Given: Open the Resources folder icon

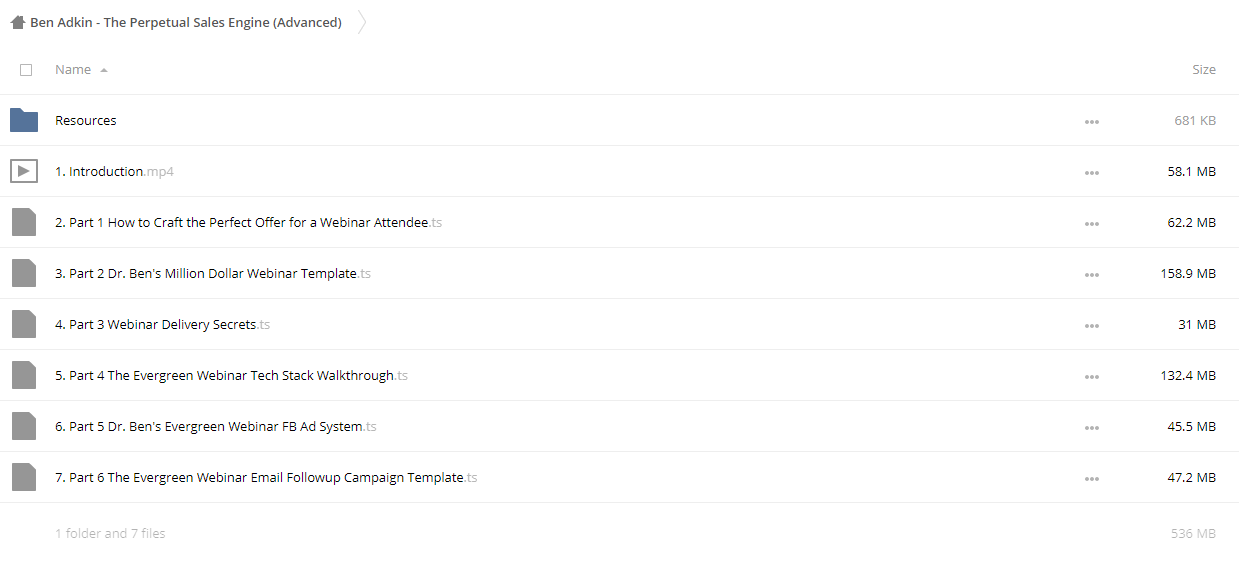Looking at the screenshot, I should coord(24,121).
